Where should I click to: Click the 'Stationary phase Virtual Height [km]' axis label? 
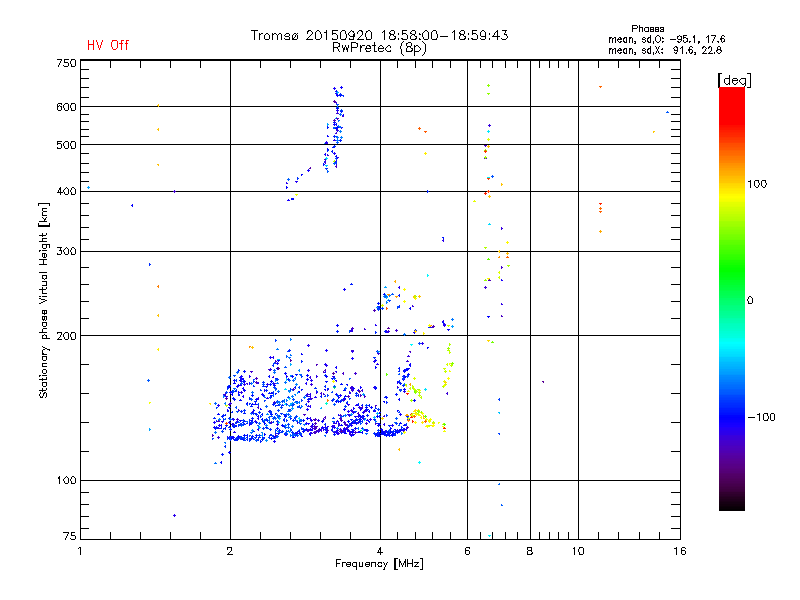[x=44, y=300]
